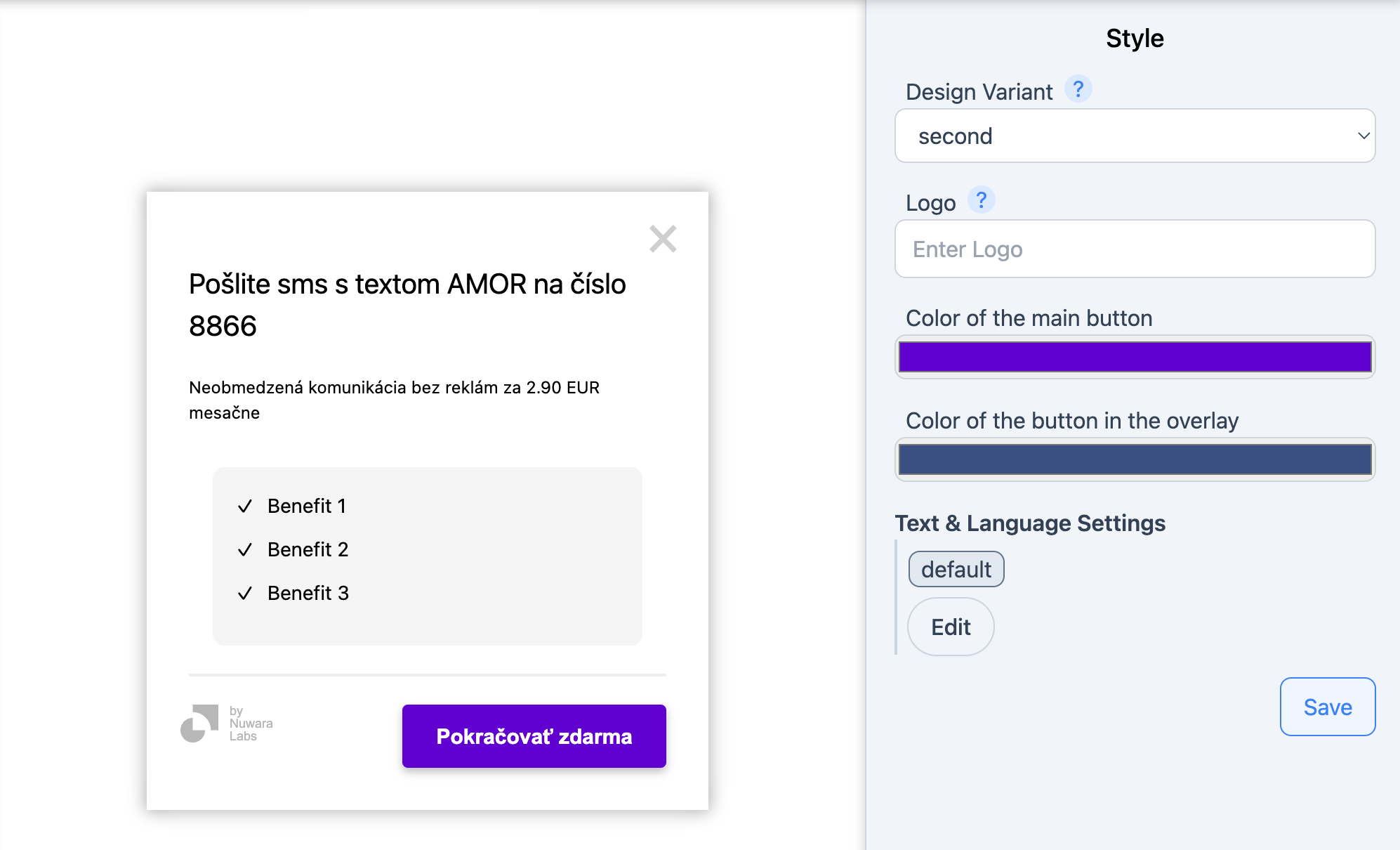Click the checkmark beside Benefit 3
This screenshot has height=850, width=1400.
[244, 594]
